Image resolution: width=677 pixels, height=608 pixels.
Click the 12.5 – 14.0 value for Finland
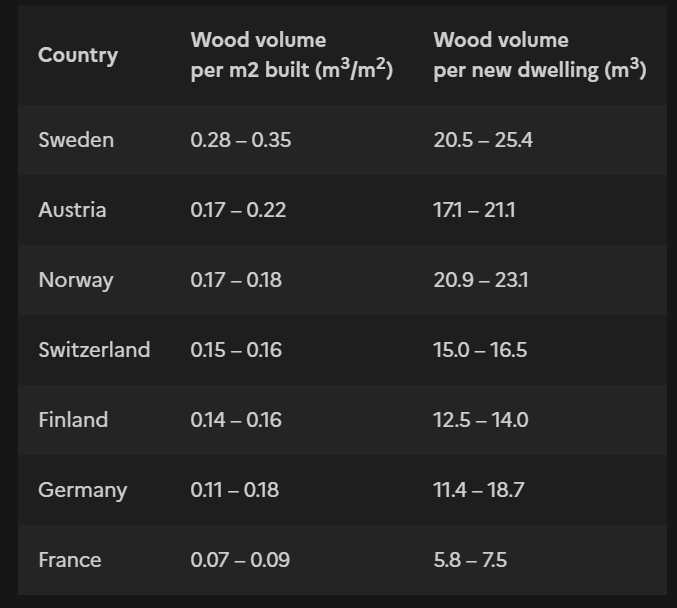pos(481,420)
